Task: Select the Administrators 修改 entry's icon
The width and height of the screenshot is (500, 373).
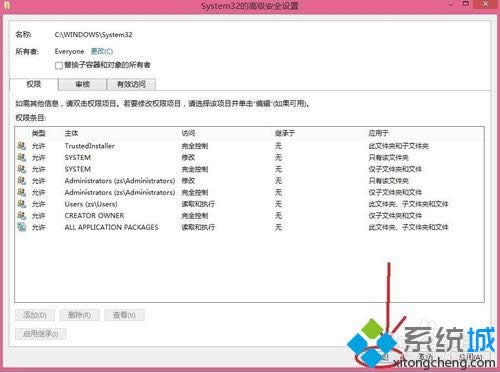Action: click(22, 181)
